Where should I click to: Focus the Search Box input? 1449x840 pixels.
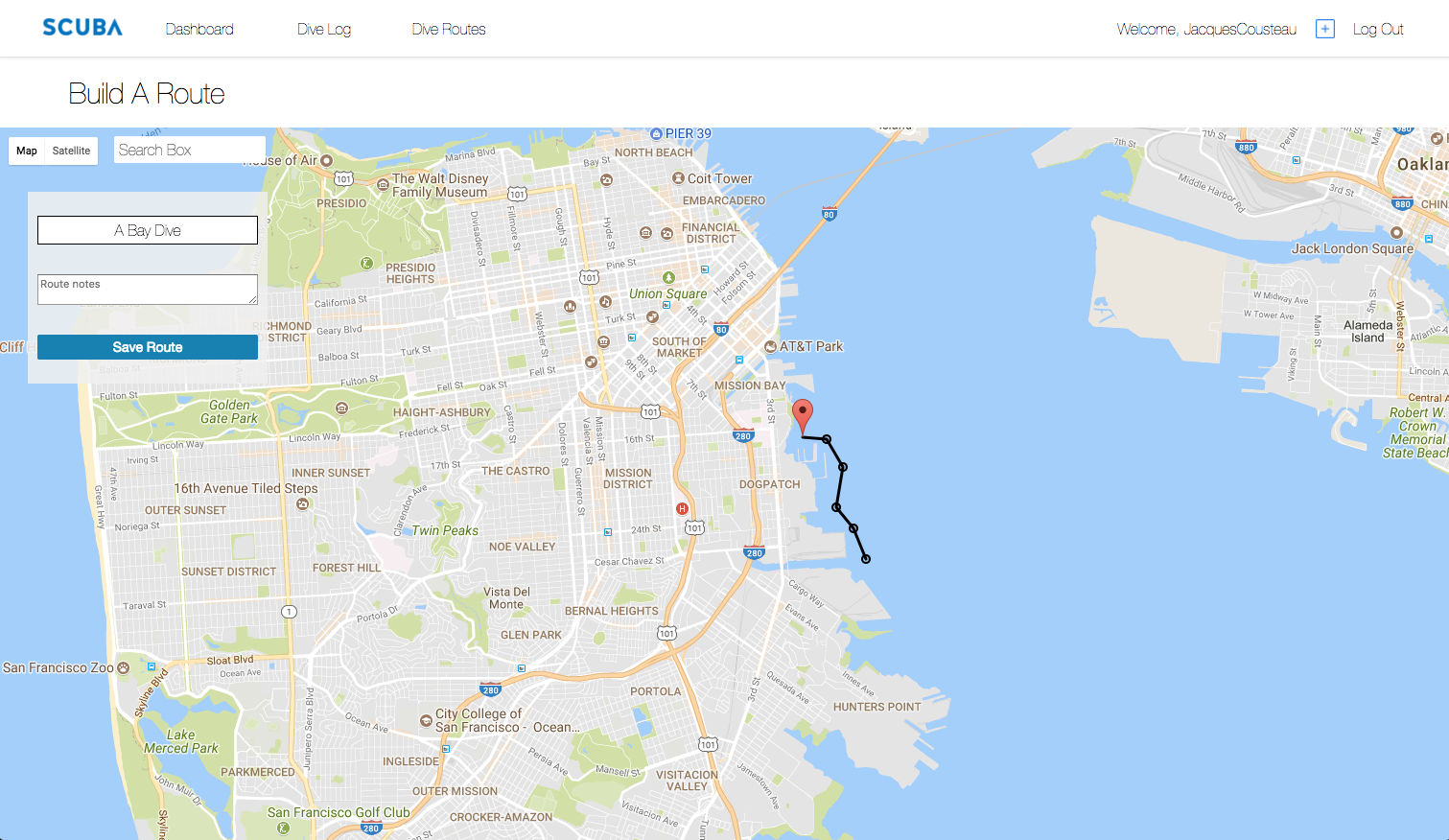tap(190, 150)
